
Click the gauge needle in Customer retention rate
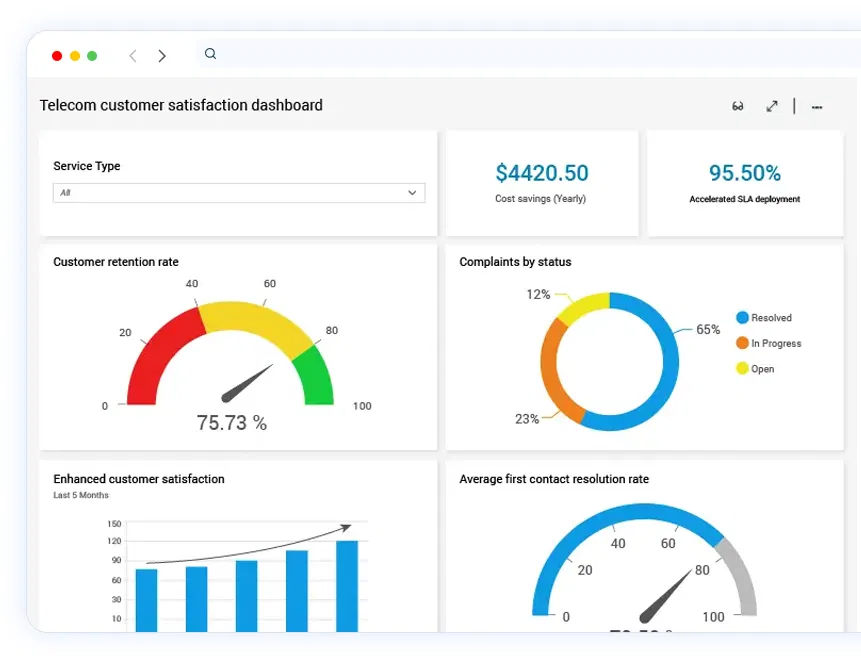point(247,380)
